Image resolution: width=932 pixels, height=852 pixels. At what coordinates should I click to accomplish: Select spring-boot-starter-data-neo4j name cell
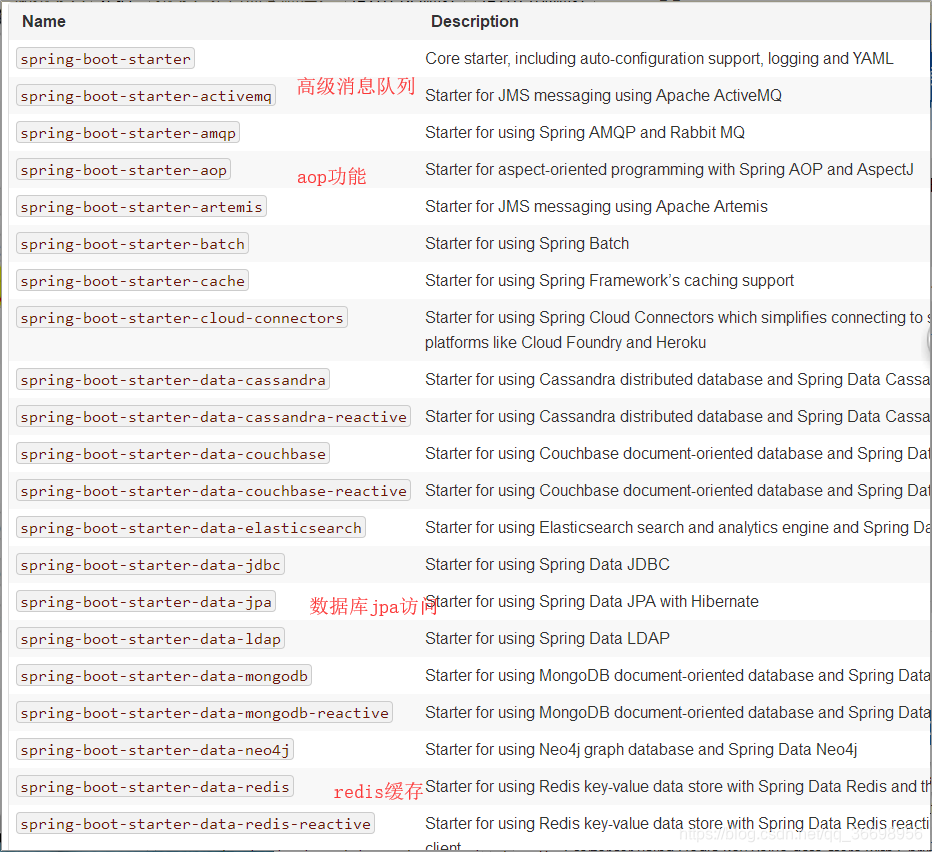(155, 749)
